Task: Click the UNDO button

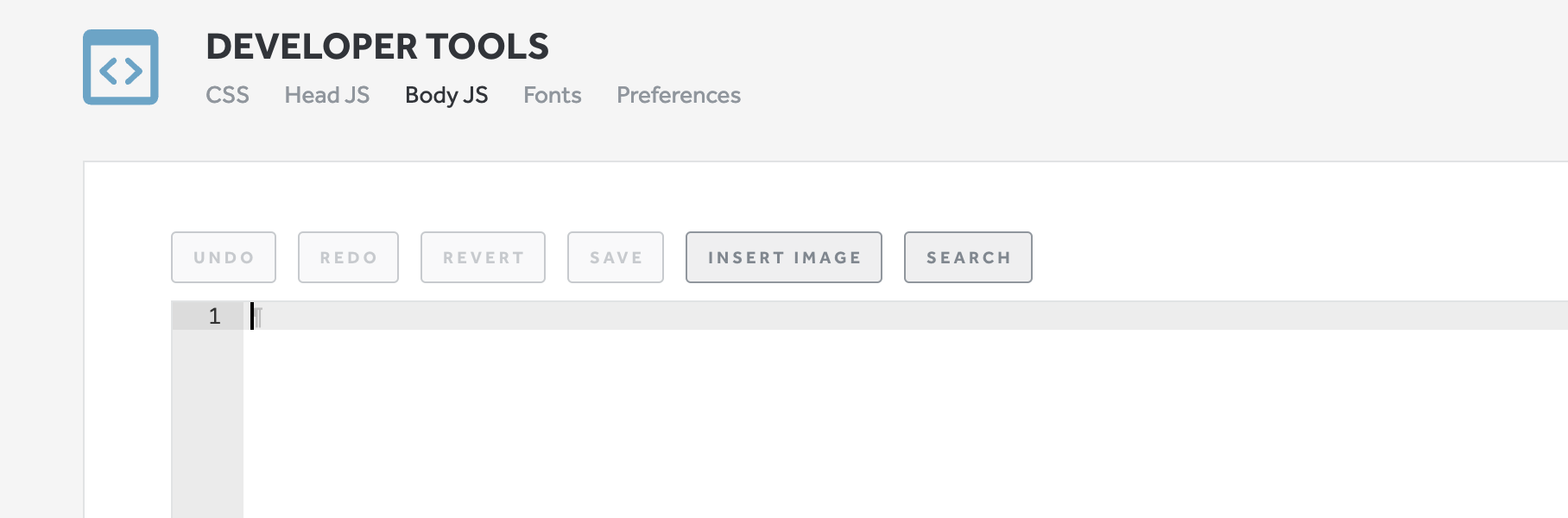Action: click(x=223, y=256)
